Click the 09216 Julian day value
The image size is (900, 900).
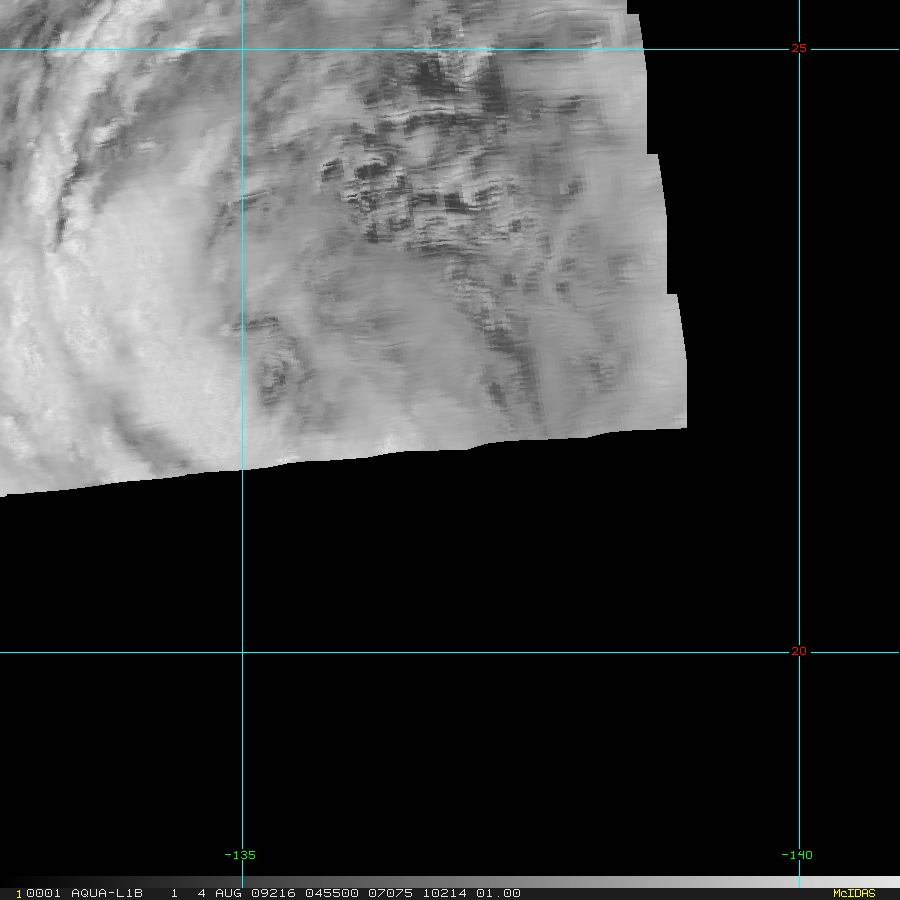(x=273, y=893)
